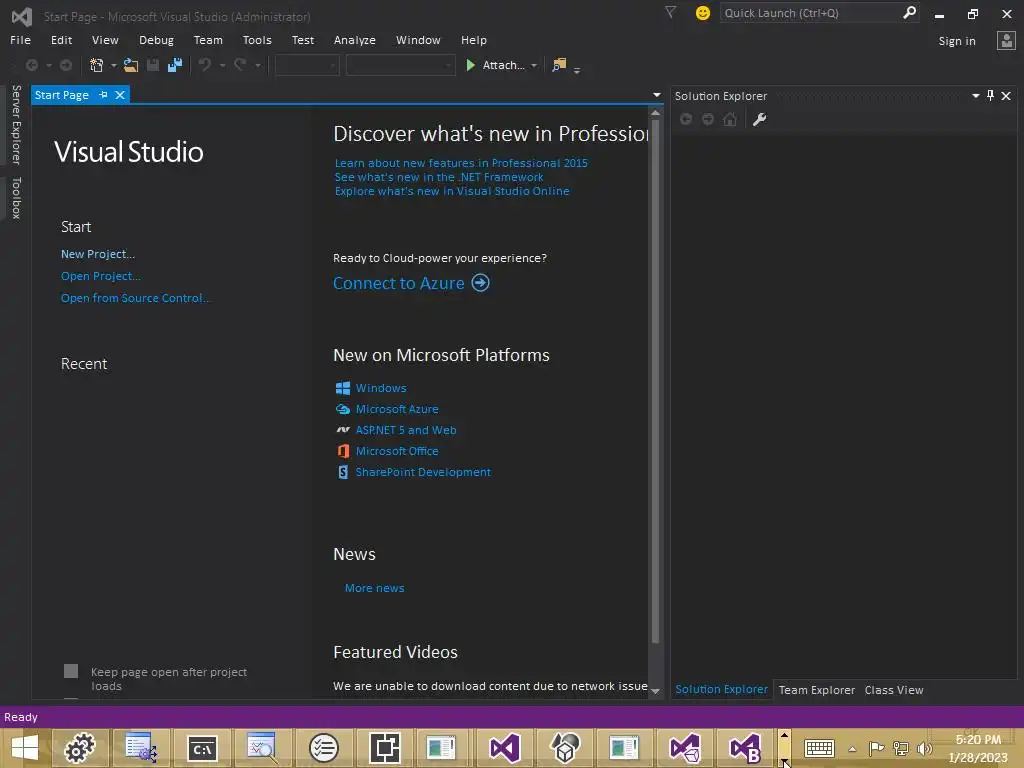1024x768 pixels.
Task: Open the Toolbox side tab
Action: pyautogui.click(x=16, y=197)
